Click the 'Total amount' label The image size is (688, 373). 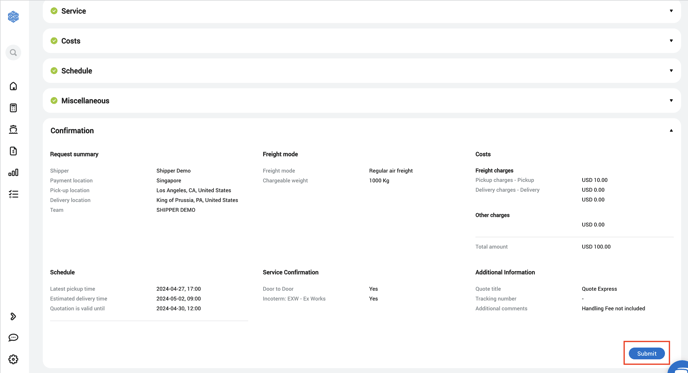[491, 247]
